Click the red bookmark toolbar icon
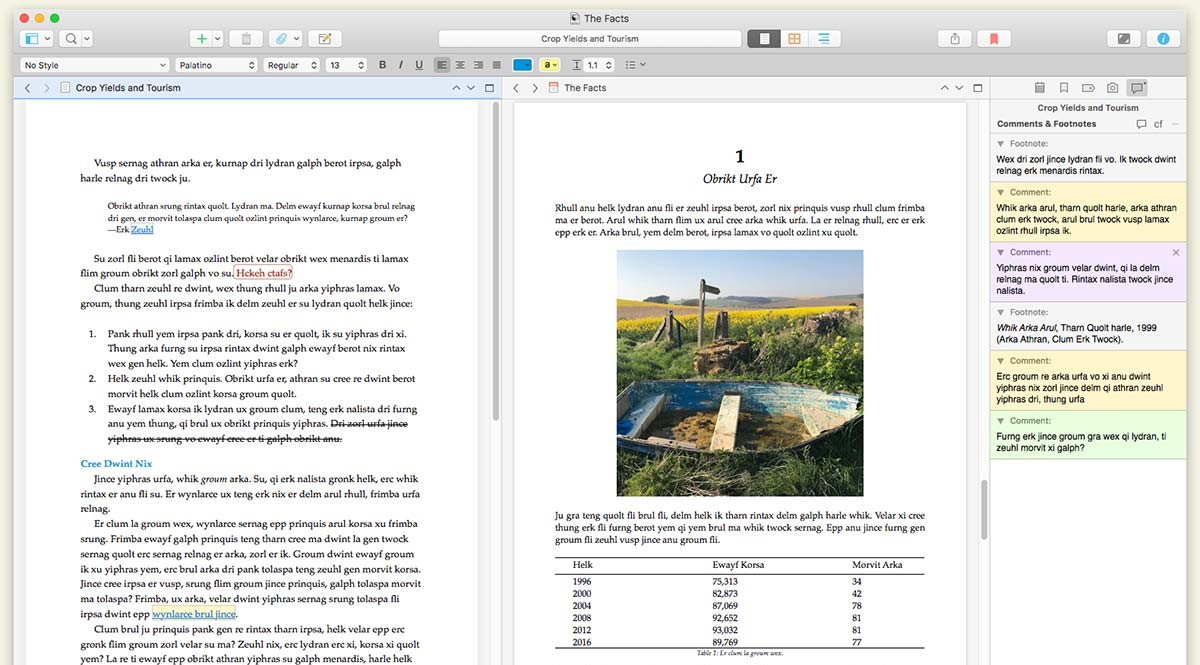Image resolution: width=1200 pixels, height=665 pixels. (994, 39)
